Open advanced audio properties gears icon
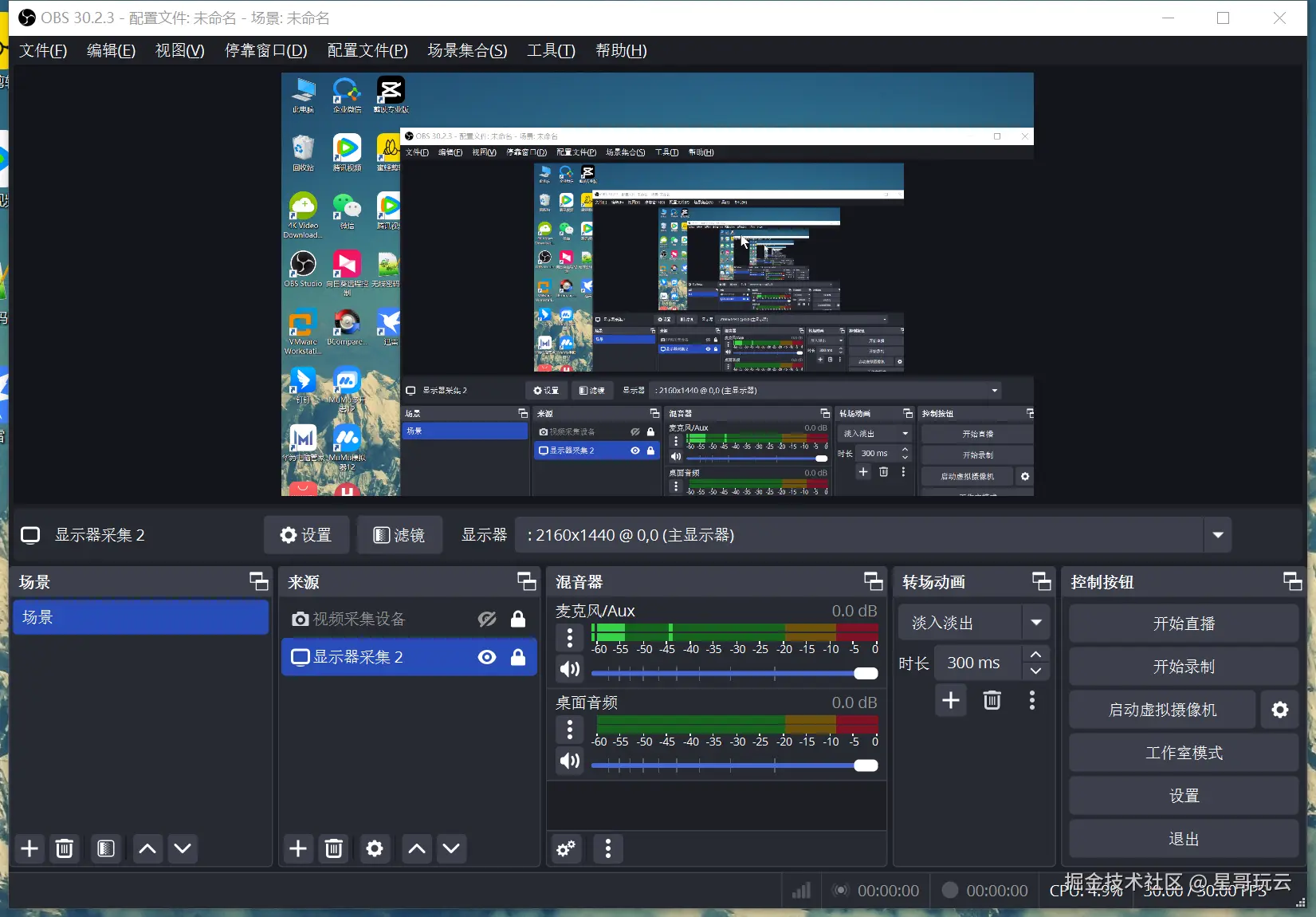 click(567, 849)
